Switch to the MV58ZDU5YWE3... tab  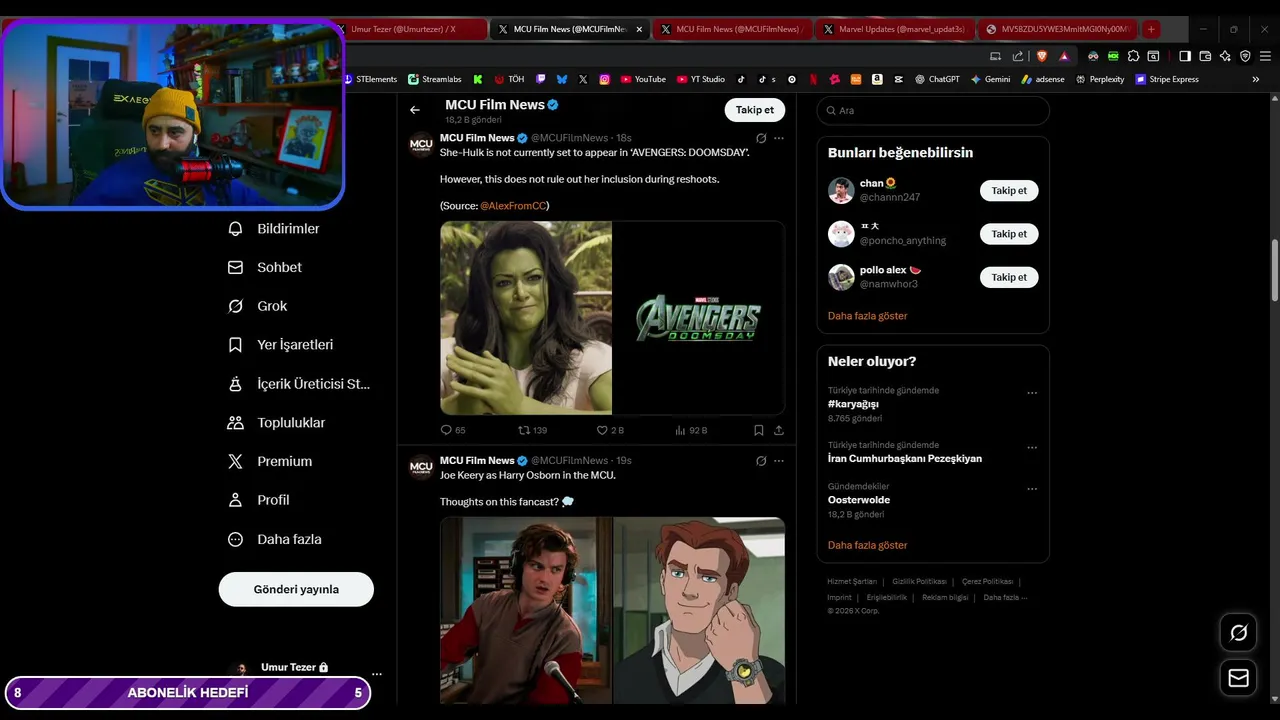tap(1058, 29)
